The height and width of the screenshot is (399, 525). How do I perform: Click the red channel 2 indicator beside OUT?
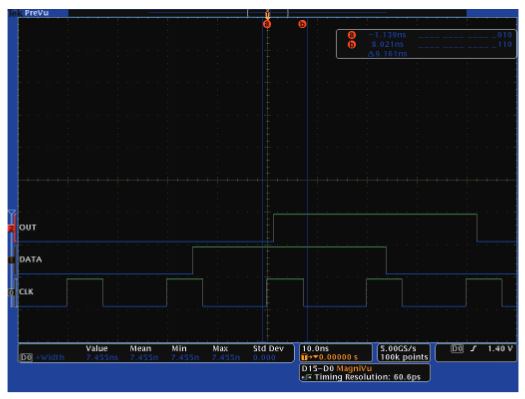[x=11, y=228]
